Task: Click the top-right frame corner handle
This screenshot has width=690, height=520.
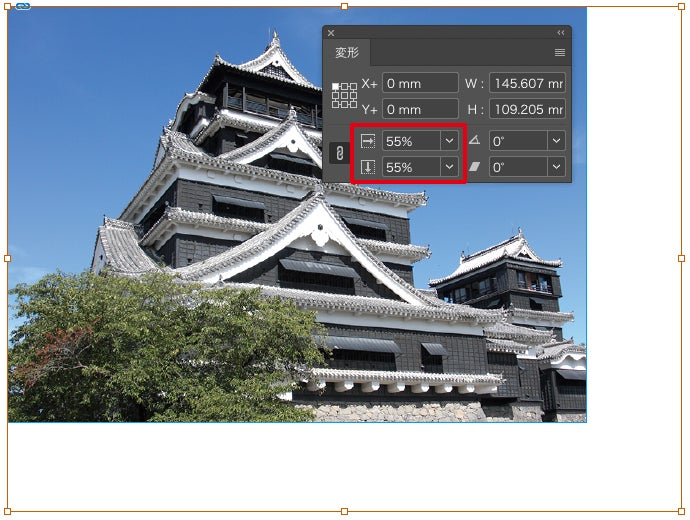Action: [682, 7]
